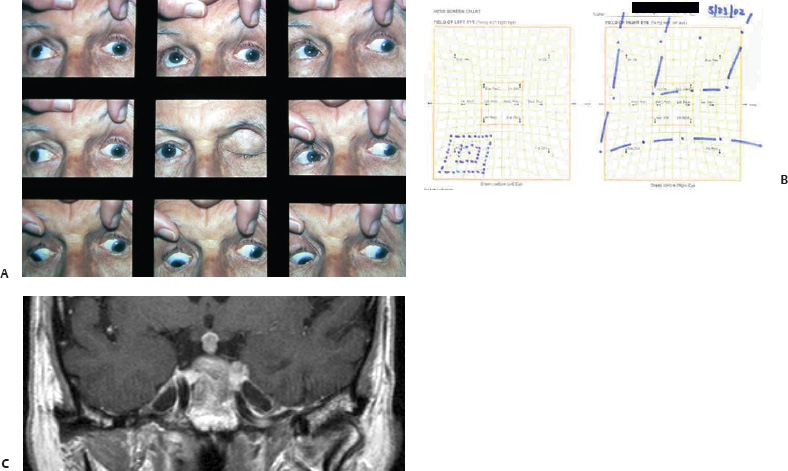
Task: Click the coronal MRI brain scan image
Action: click(213, 383)
